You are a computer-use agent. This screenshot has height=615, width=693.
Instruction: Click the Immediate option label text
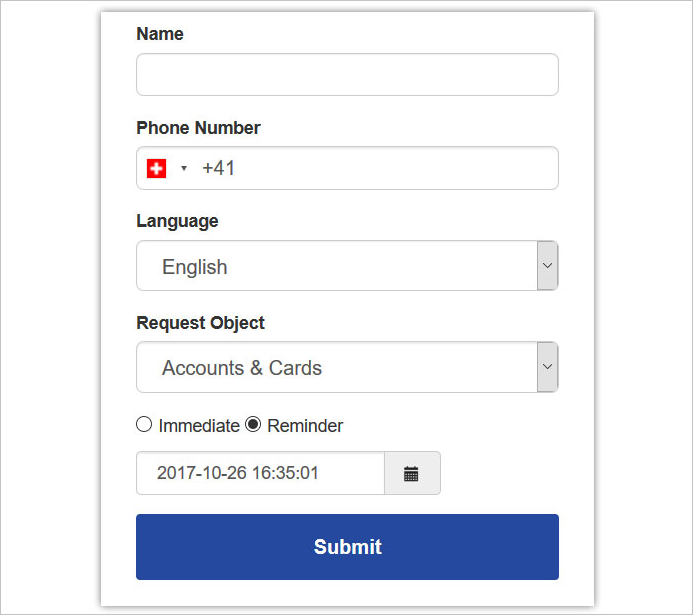click(199, 426)
